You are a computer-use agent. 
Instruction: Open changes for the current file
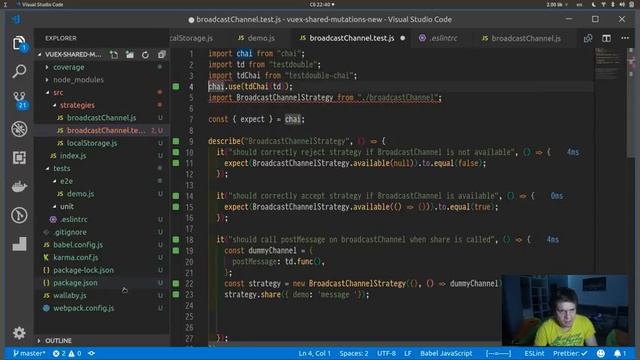tap(588, 38)
